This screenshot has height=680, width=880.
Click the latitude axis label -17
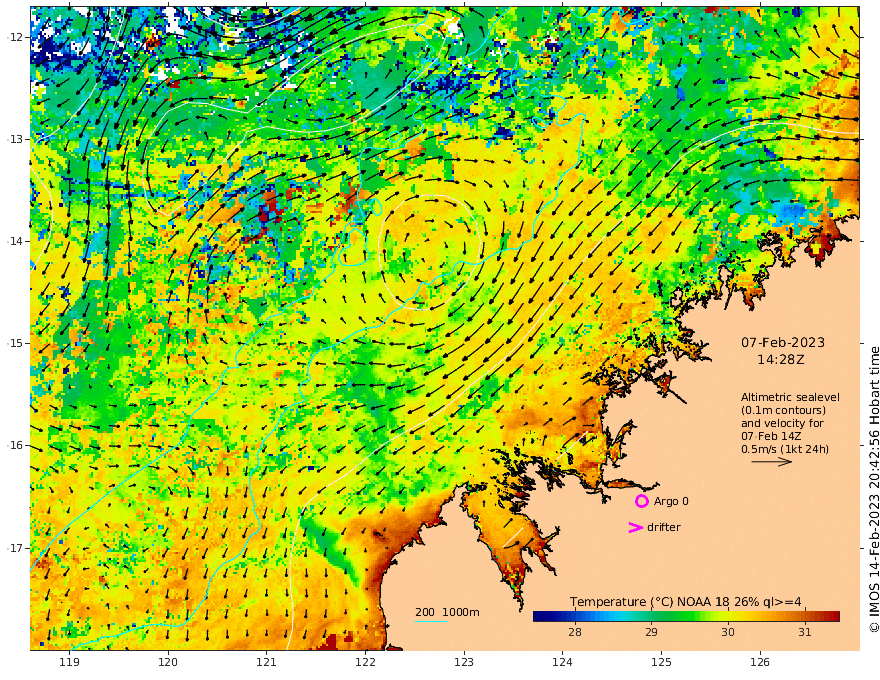pyautogui.click(x=15, y=548)
